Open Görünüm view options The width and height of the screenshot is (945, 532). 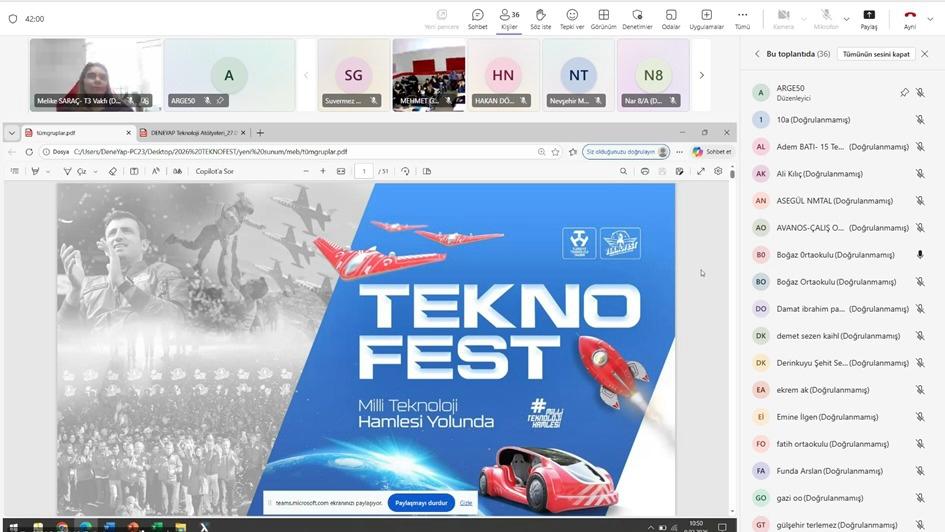point(603,18)
